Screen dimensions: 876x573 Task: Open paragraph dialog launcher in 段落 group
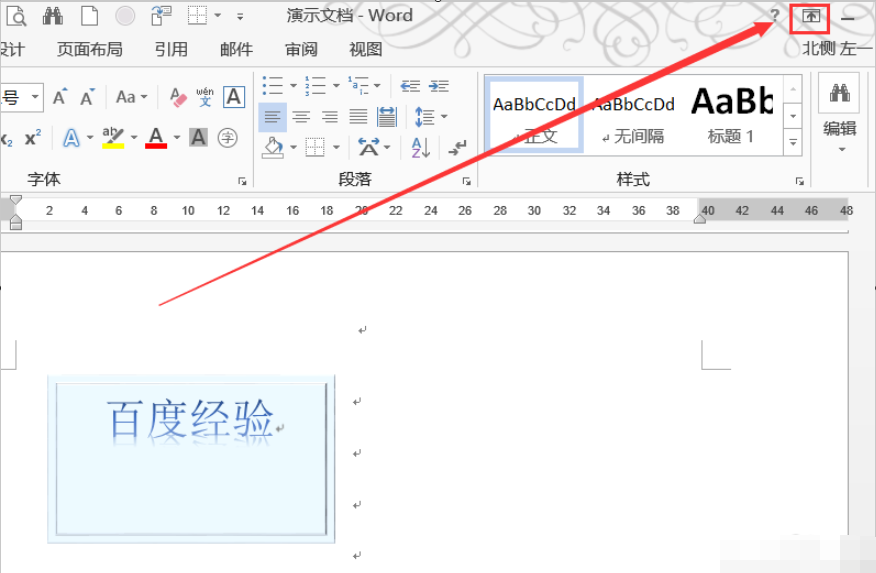click(x=466, y=181)
